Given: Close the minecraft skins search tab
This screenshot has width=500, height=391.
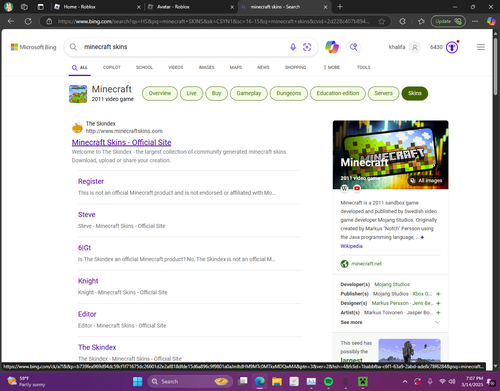Looking at the screenshot, I should pos(325,7).
